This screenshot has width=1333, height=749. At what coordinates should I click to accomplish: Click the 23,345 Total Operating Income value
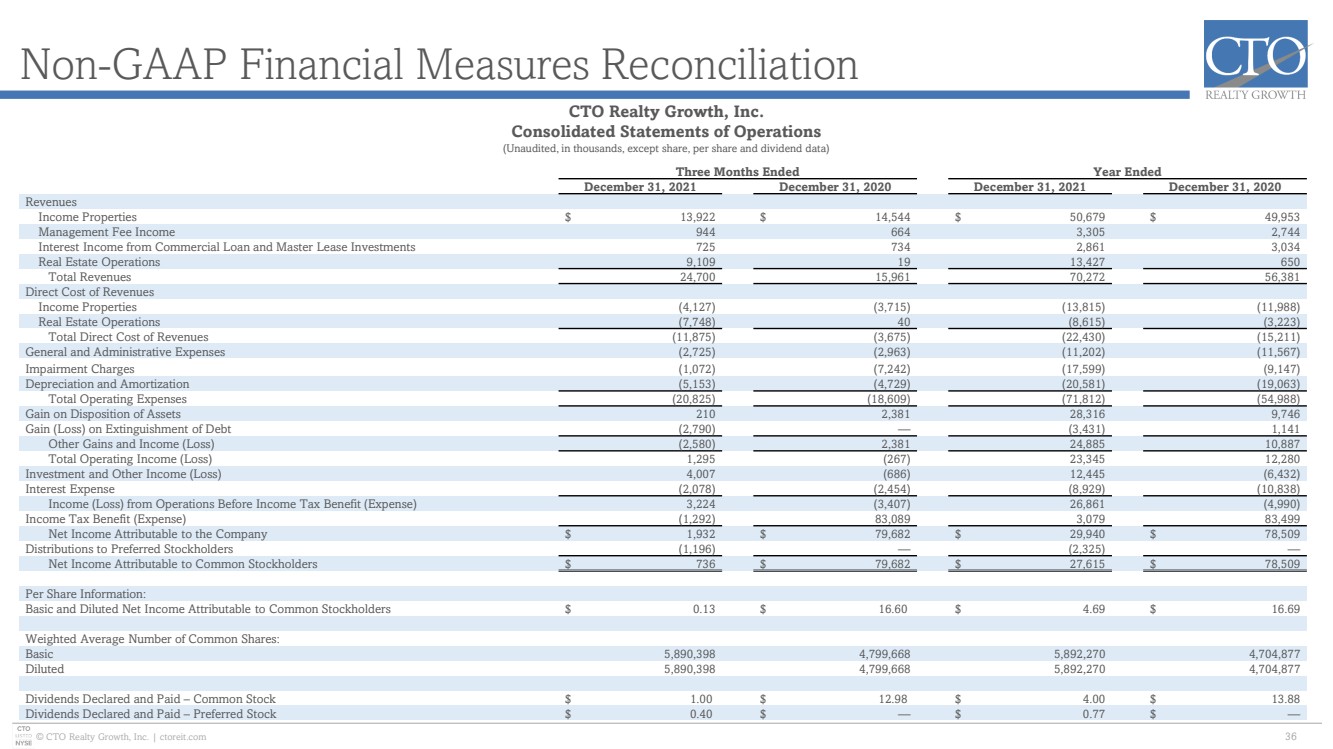click(1086, 459)
